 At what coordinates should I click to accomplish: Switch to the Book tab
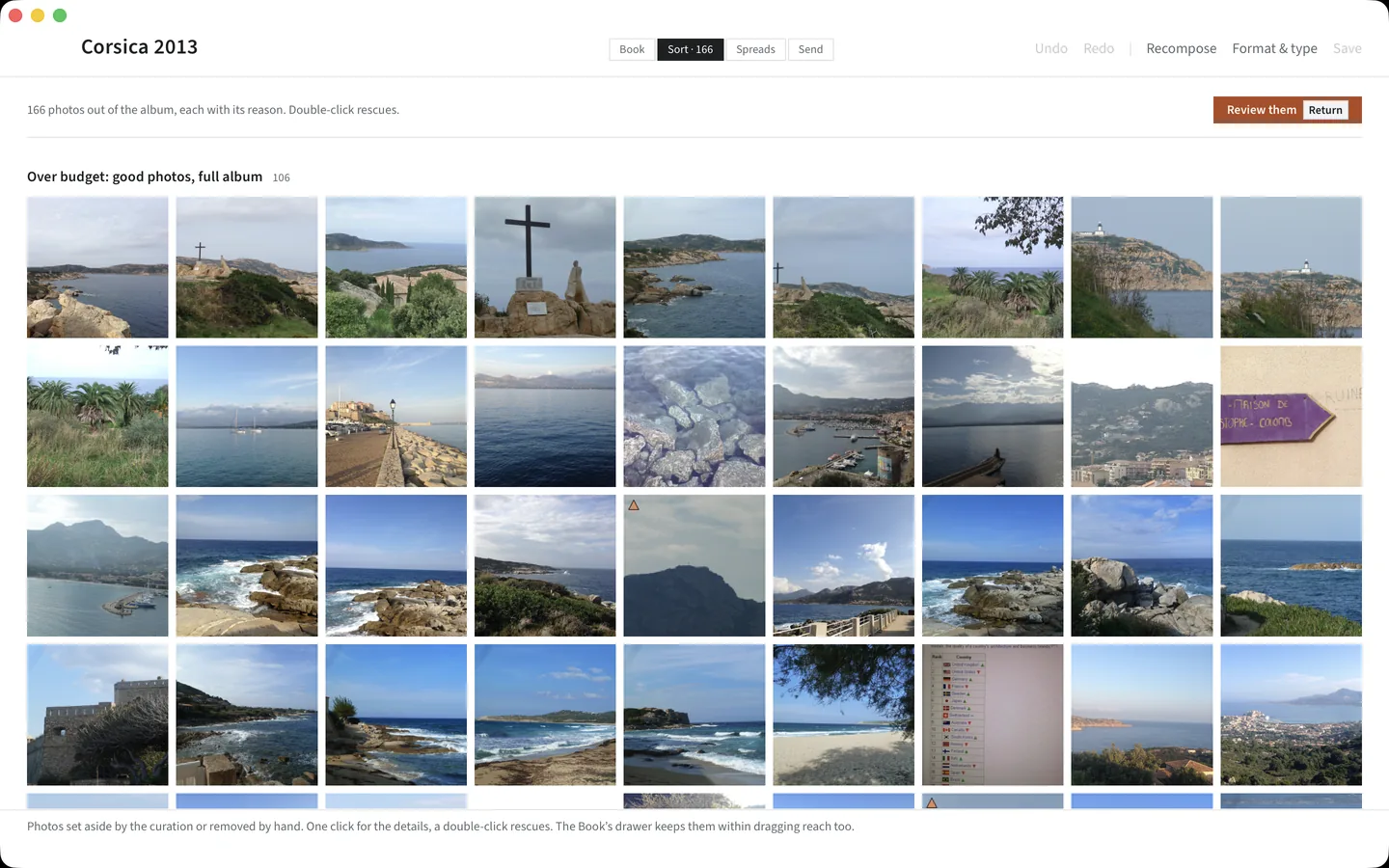632,49
